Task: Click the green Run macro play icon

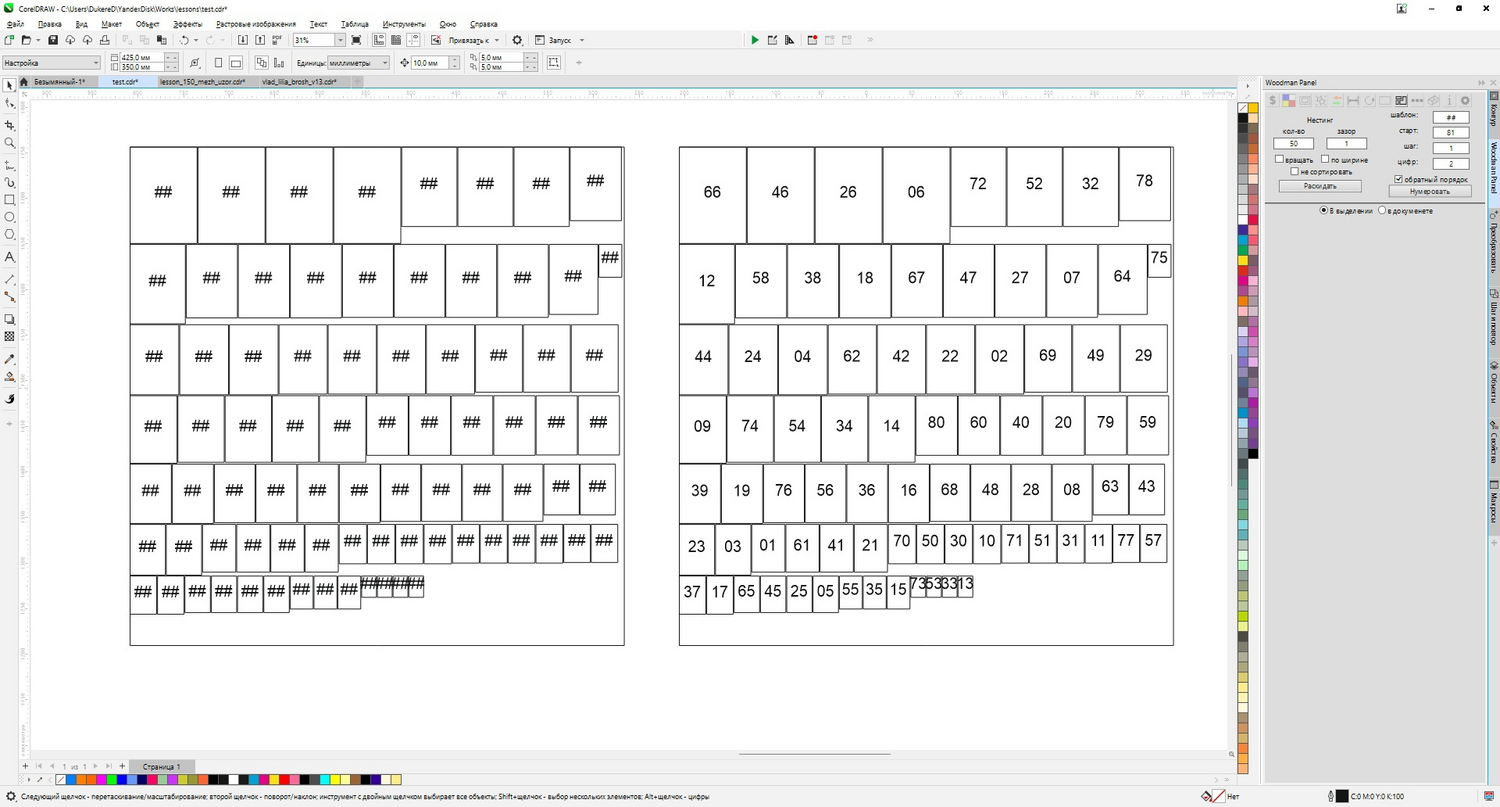Action: coord(755,40)
